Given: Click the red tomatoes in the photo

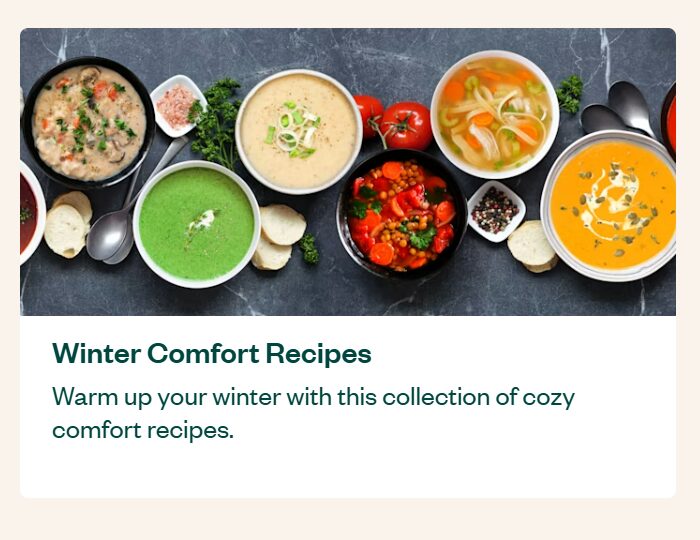Looking at the screenshot, I should coord(394,122).
